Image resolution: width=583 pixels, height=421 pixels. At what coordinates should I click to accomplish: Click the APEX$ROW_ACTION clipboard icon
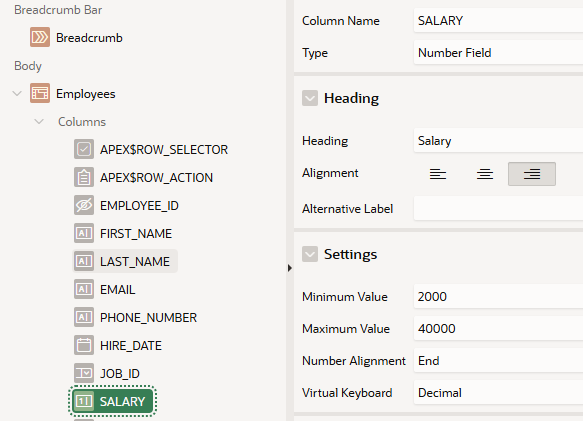pos(84,177)
